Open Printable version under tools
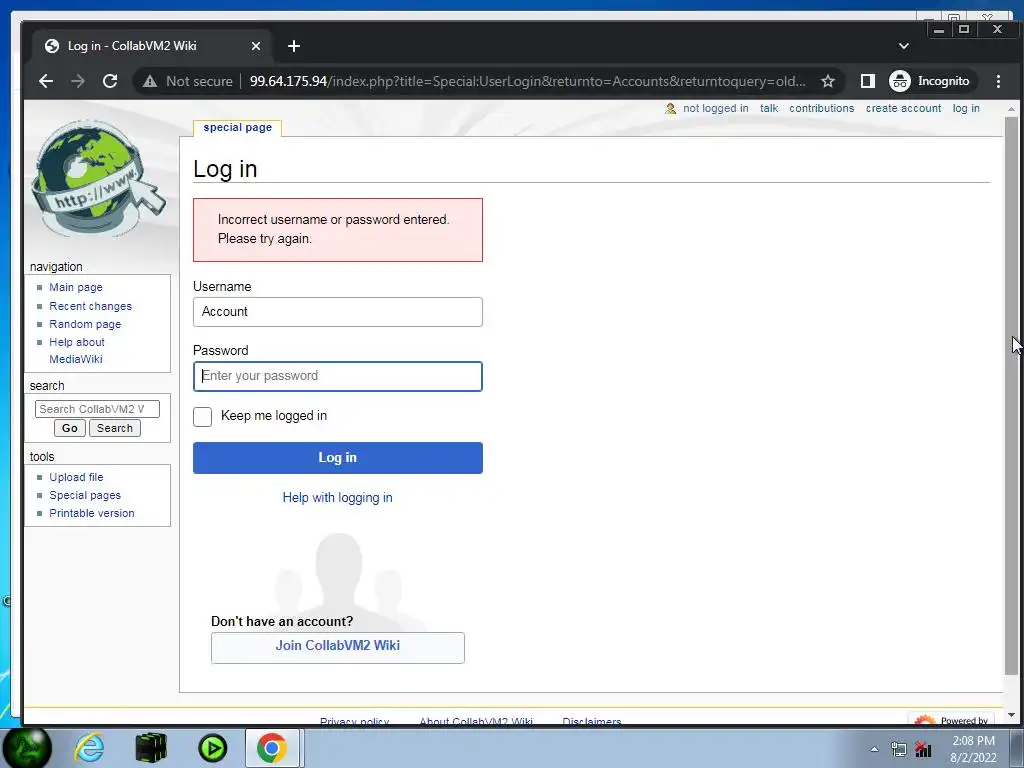This screenshot has height=768, width=1024. 91,513
